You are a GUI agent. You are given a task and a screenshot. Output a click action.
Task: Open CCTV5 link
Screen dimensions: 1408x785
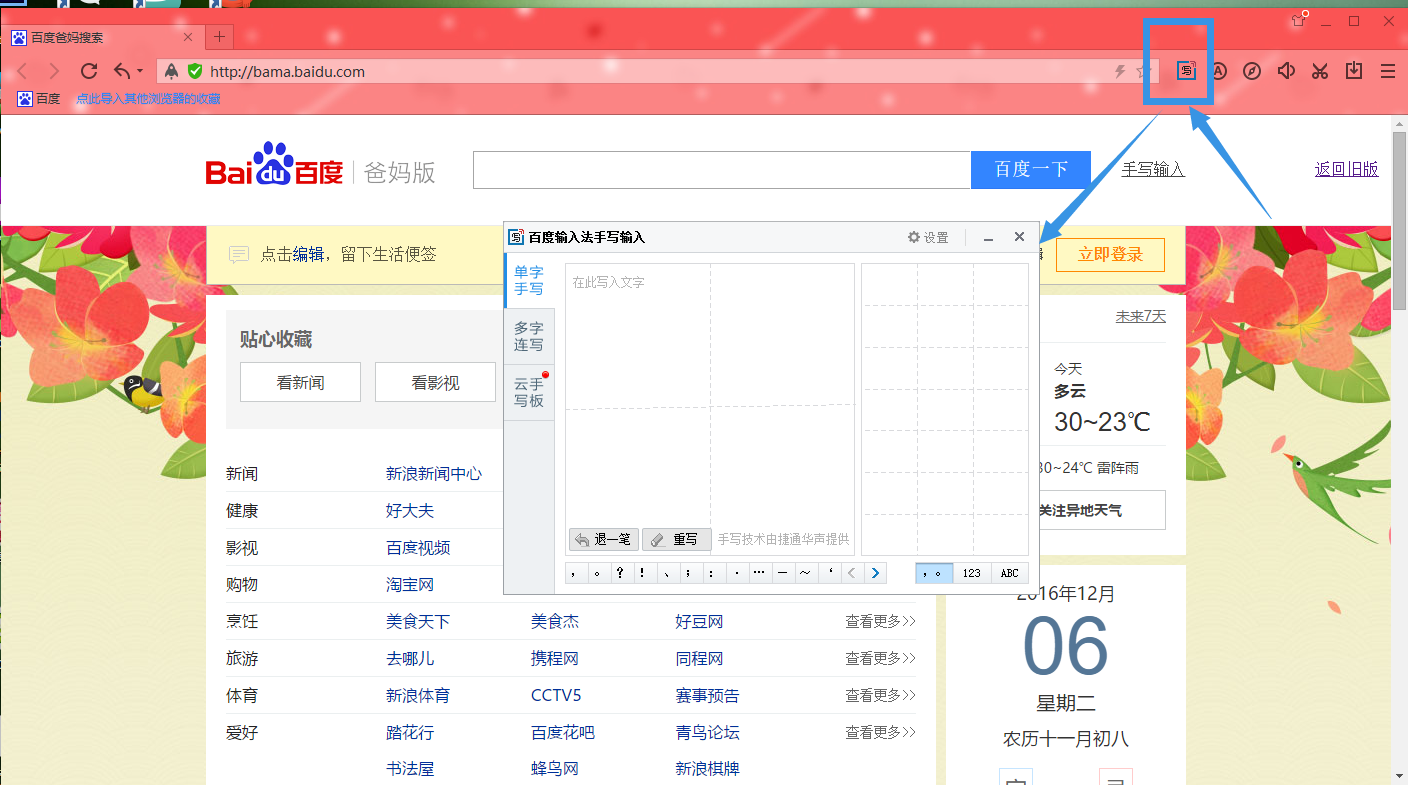point(556,696)
